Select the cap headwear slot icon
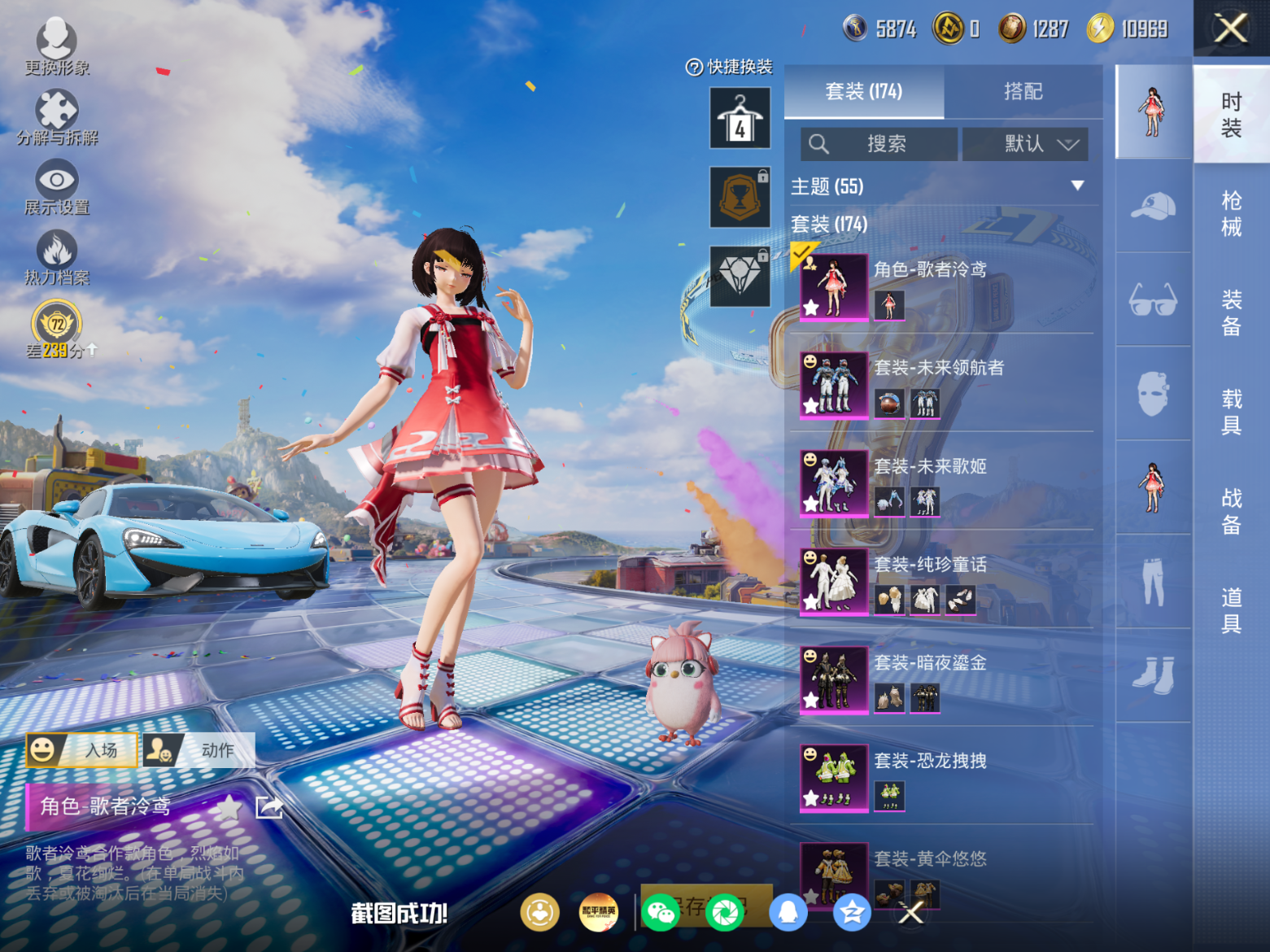 pos(1153,207)
